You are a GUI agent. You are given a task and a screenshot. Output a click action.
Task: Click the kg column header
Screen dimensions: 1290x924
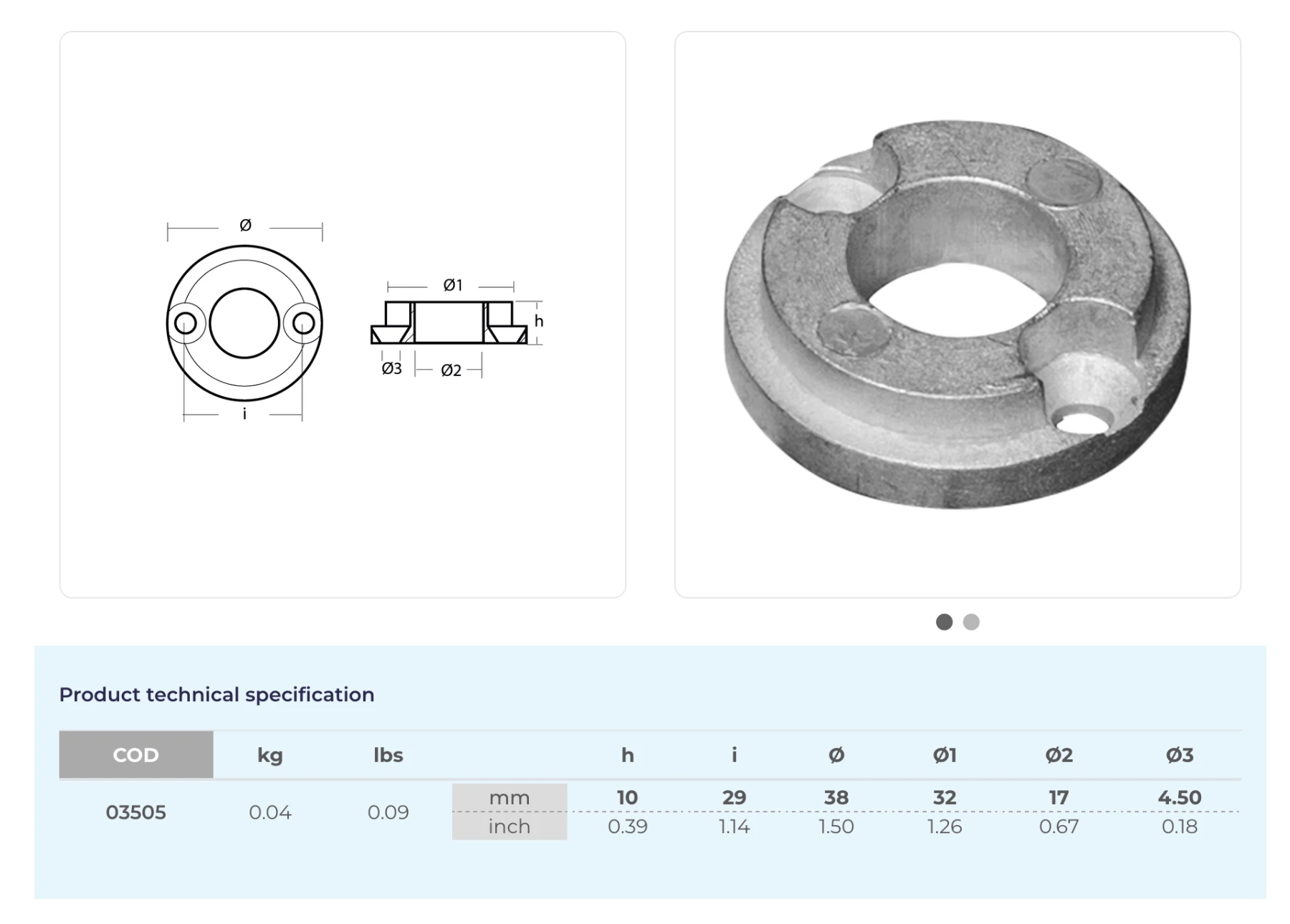(270, 755)
